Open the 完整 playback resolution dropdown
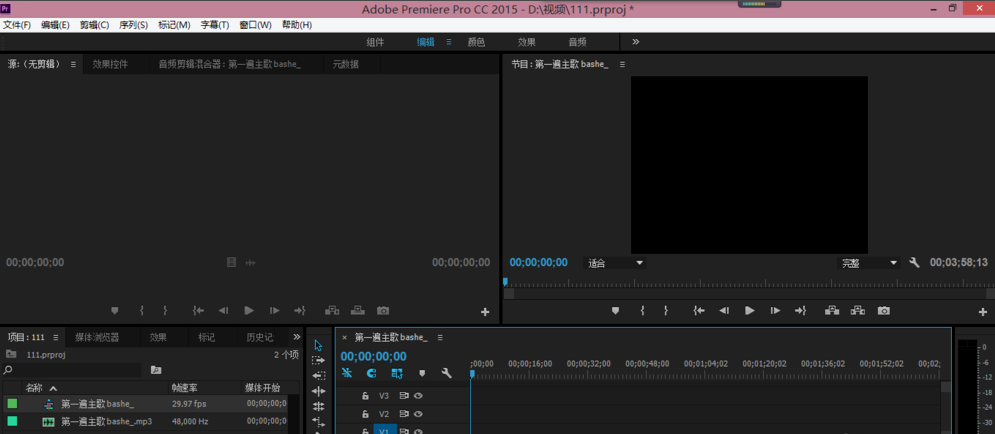 869,263
